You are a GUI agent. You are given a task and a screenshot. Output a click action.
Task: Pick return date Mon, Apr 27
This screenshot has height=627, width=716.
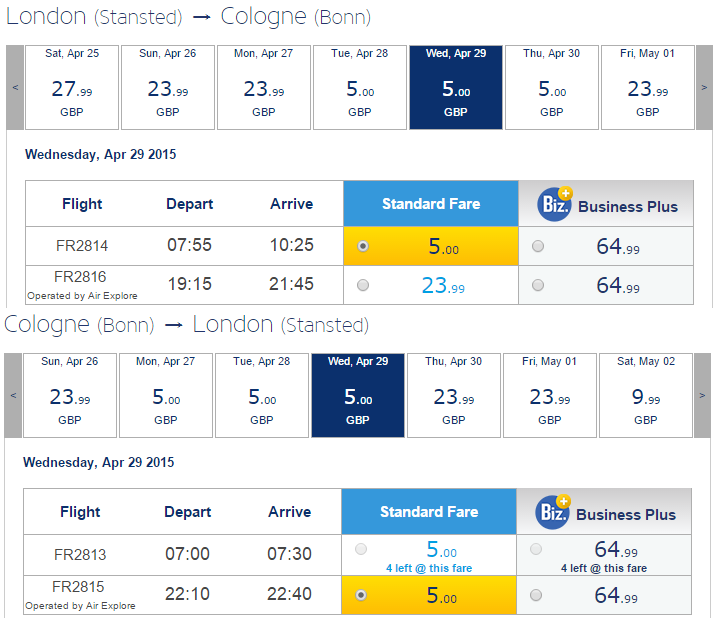pos(166,395)
